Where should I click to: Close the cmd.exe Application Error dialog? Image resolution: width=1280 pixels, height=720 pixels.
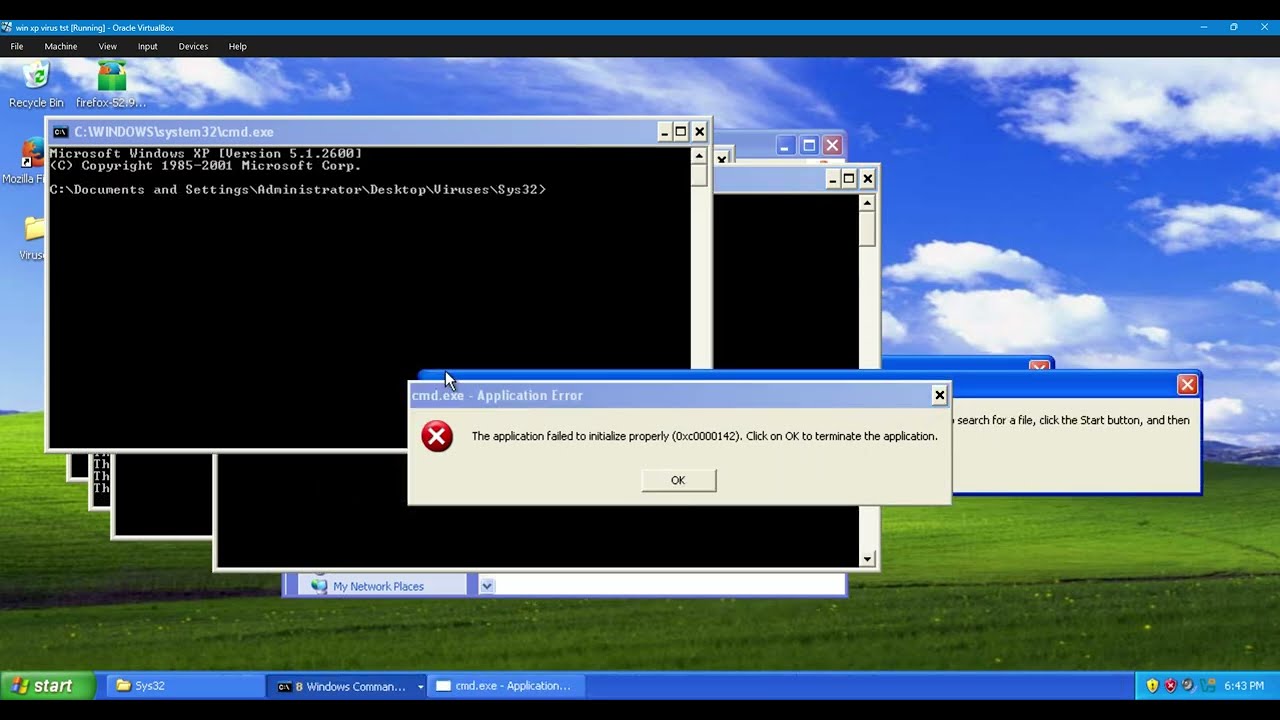(x=939, y=395)
